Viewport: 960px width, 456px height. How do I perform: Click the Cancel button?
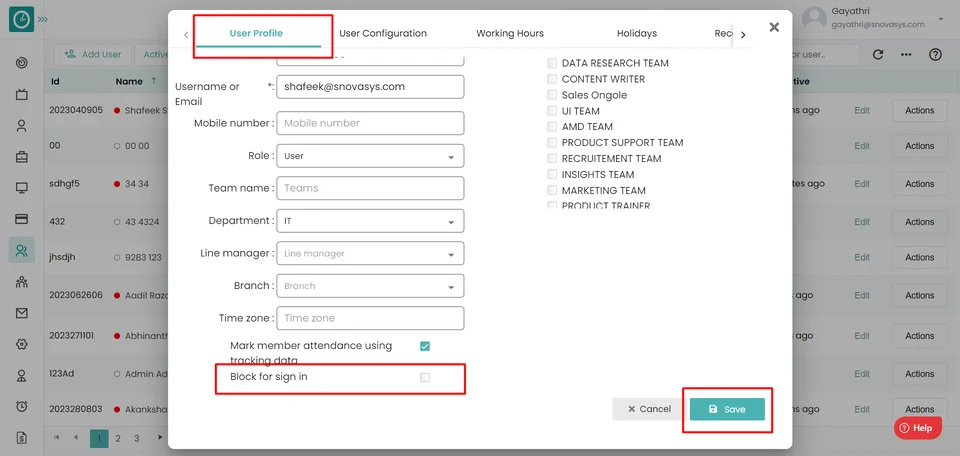point(649,409)
